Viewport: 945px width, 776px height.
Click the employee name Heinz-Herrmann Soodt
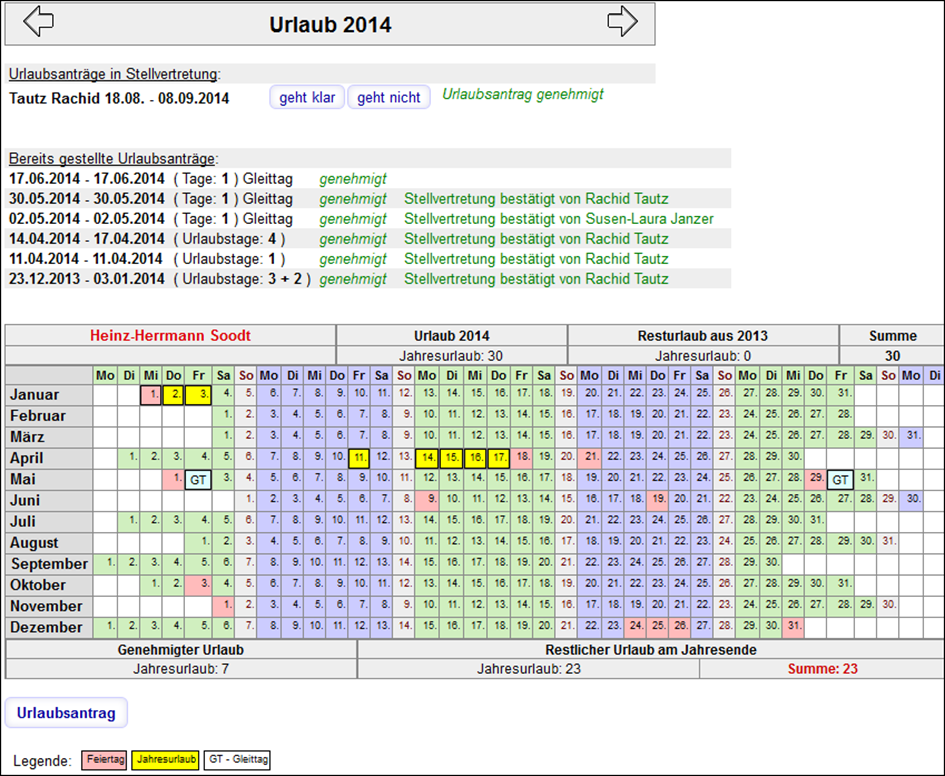170,336
